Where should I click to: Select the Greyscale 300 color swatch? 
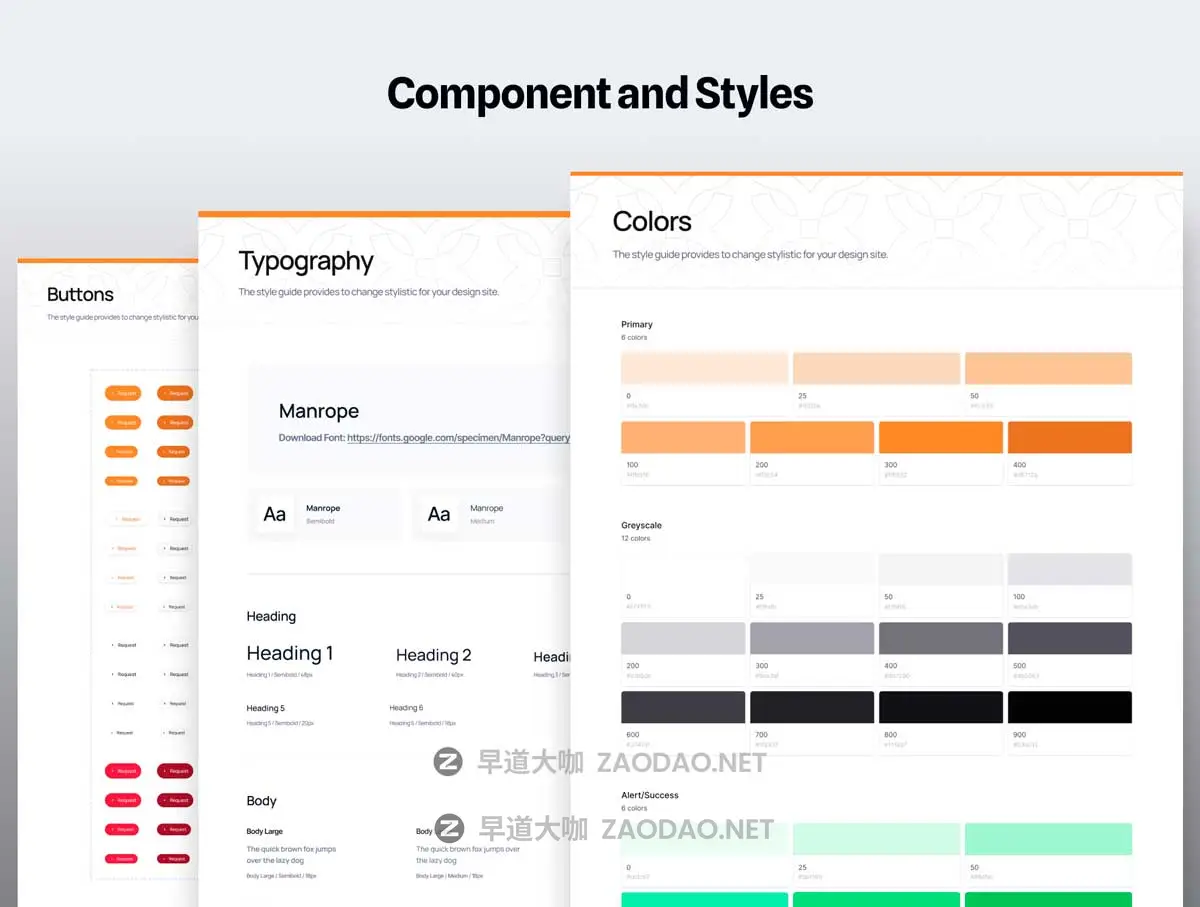(x=811, y=638)
